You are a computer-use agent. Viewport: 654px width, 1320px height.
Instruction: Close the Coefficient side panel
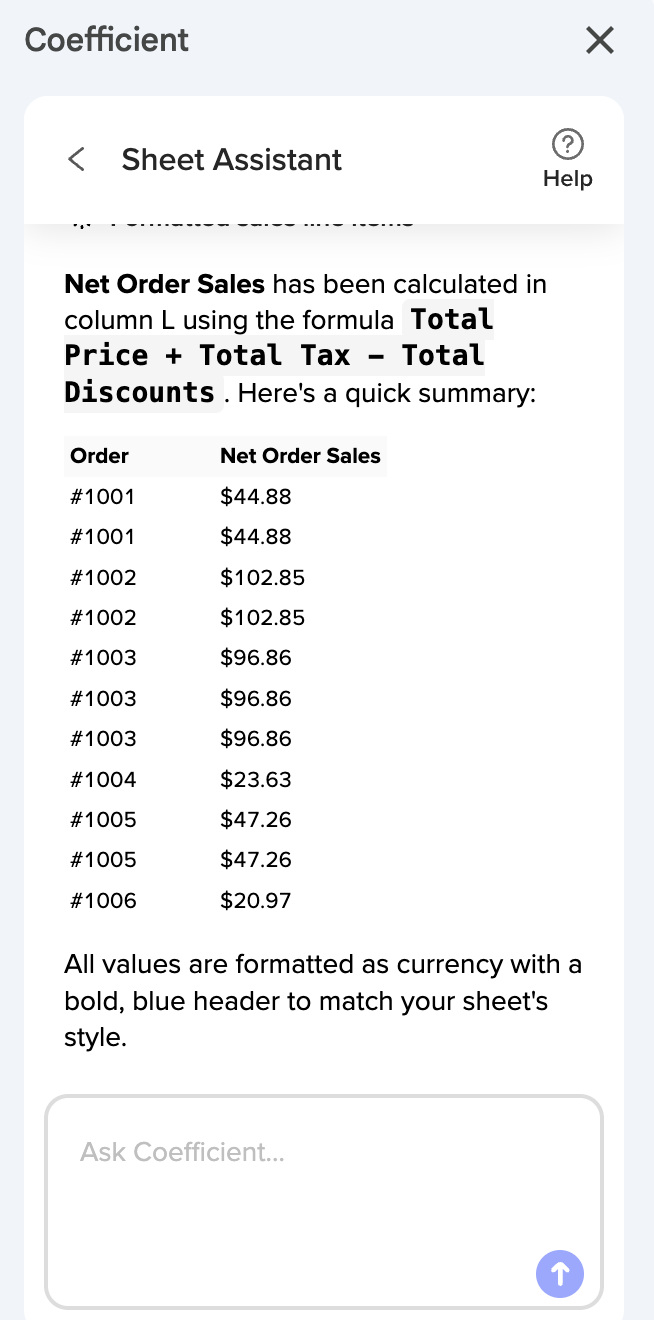coord(599,40)
